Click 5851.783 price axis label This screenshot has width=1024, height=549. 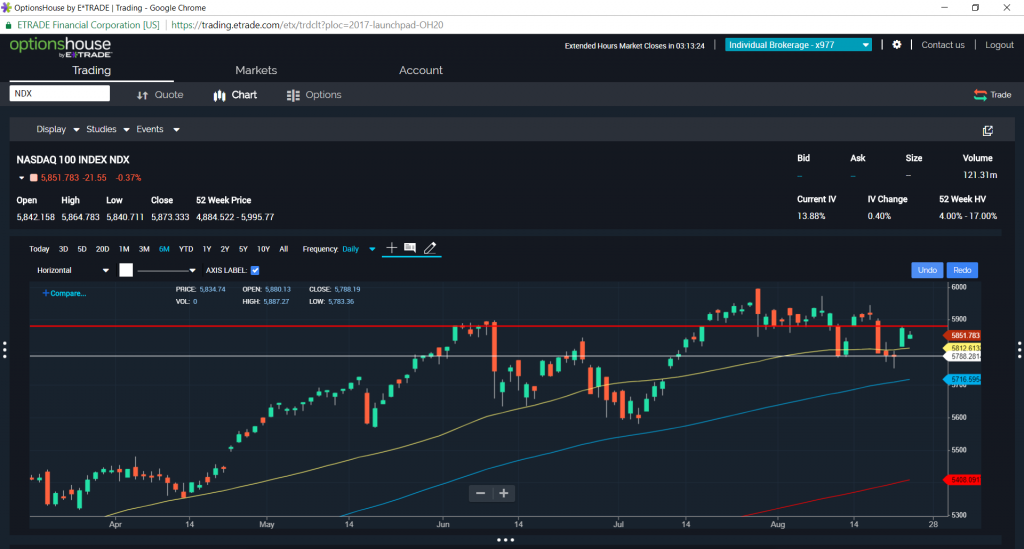click(962, 336)
